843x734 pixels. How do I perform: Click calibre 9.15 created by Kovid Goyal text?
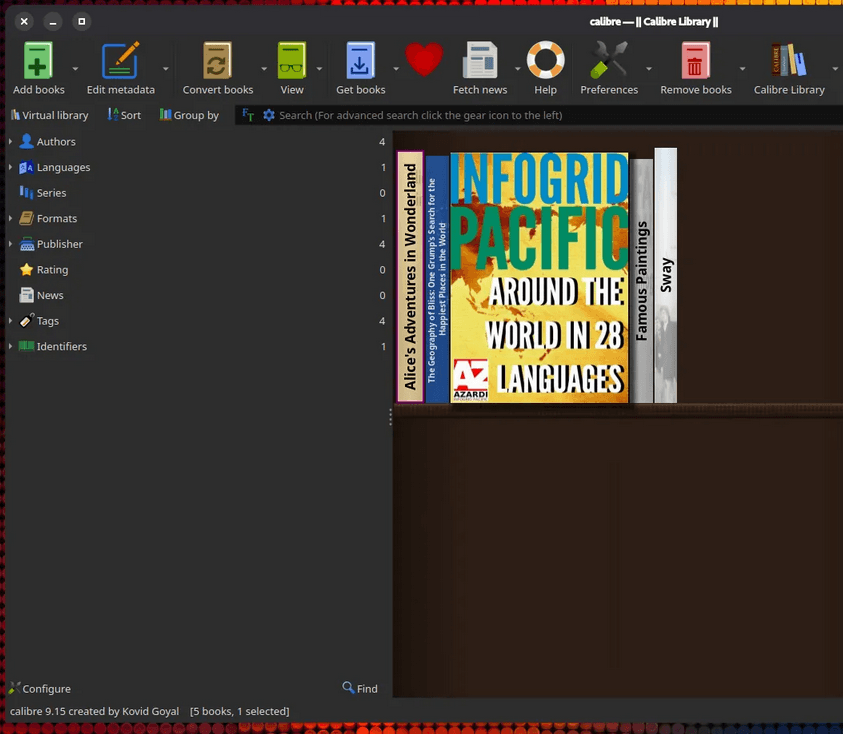[95, 711]
